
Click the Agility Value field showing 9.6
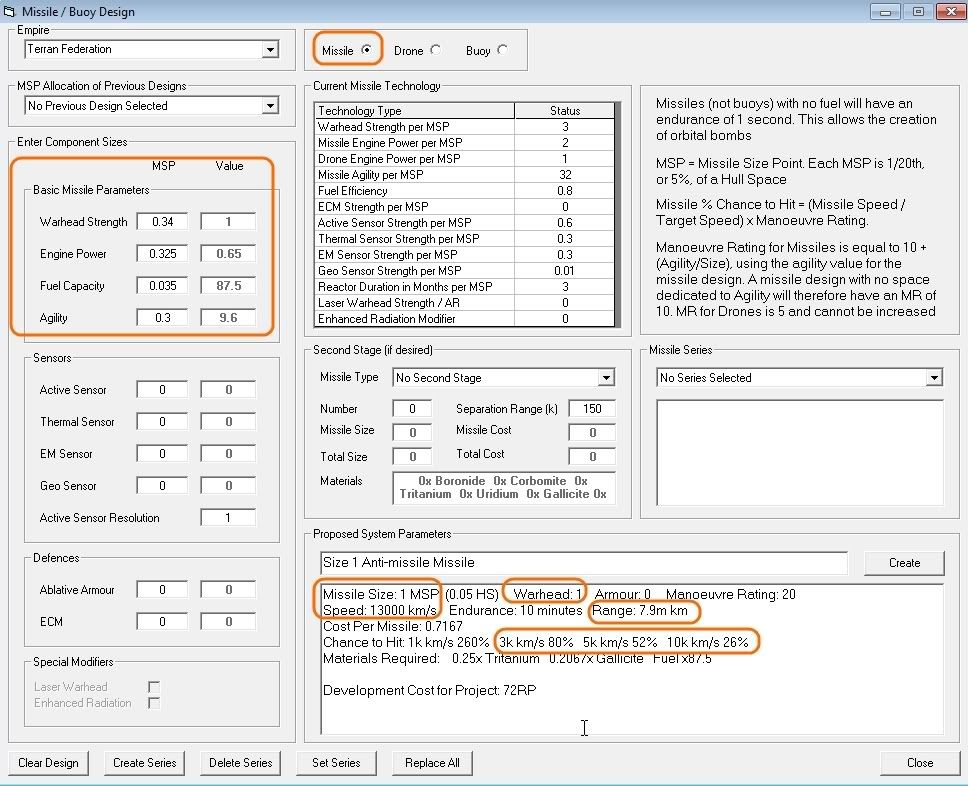[x=228, y=318]
